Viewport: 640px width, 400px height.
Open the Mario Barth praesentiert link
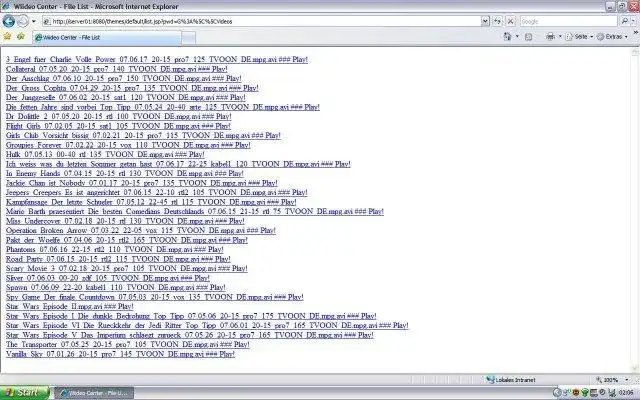195,211
